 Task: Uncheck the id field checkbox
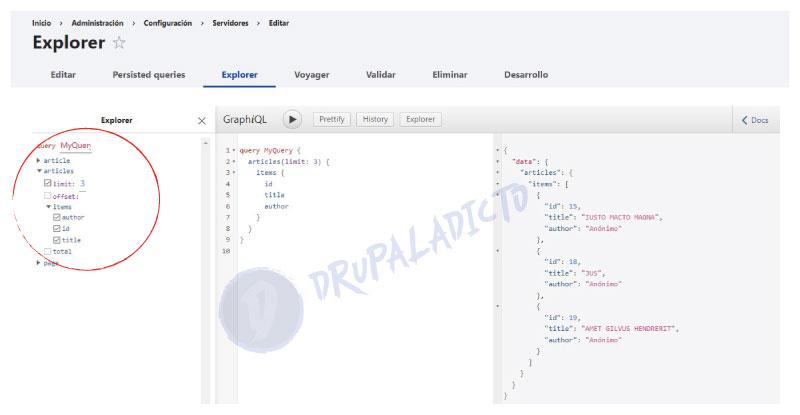pos(57,228)
